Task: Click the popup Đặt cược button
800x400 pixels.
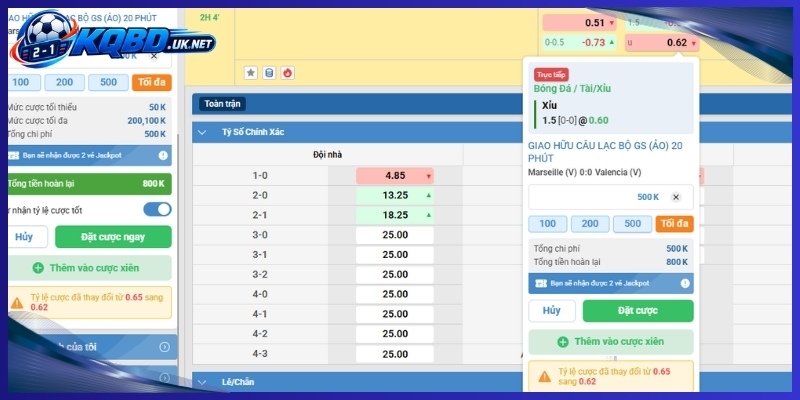Action: point(638,311)
